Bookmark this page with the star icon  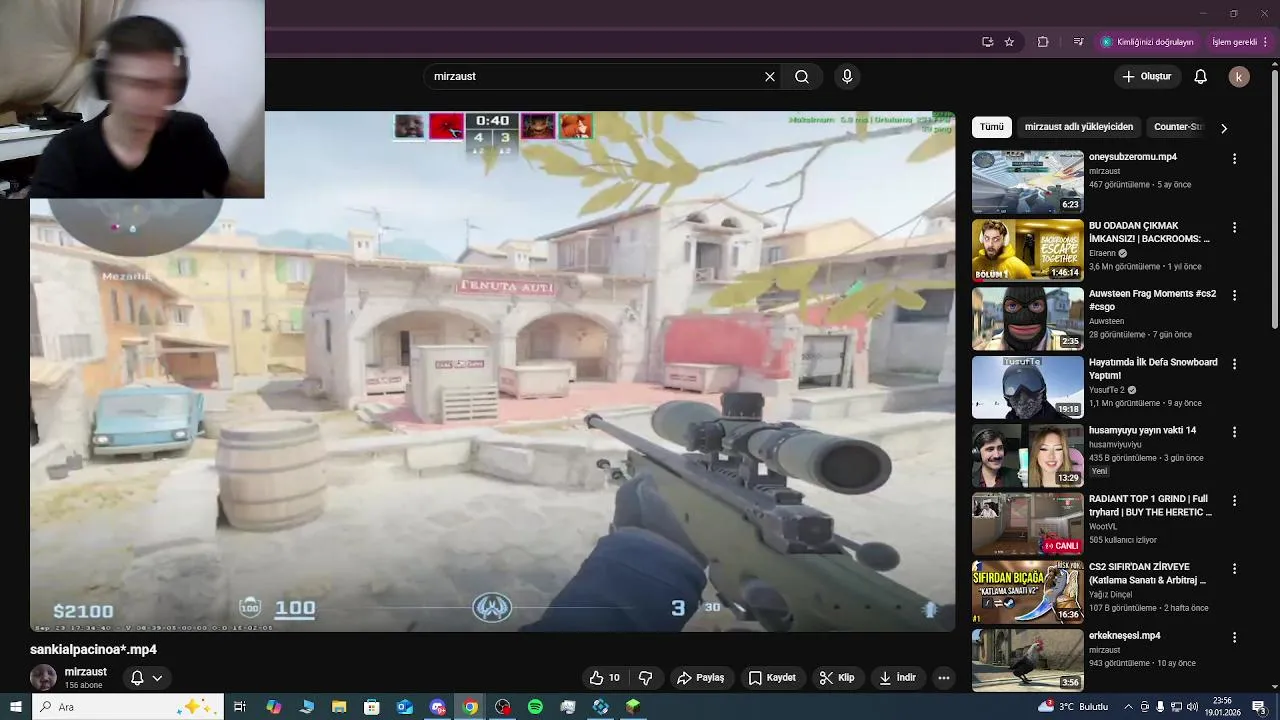(1009, 42)
